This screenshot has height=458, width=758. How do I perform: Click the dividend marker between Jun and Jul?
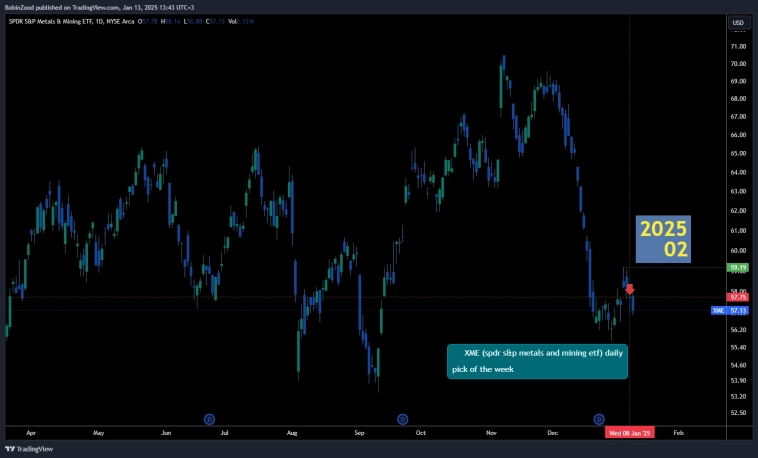tap(209, 419)
